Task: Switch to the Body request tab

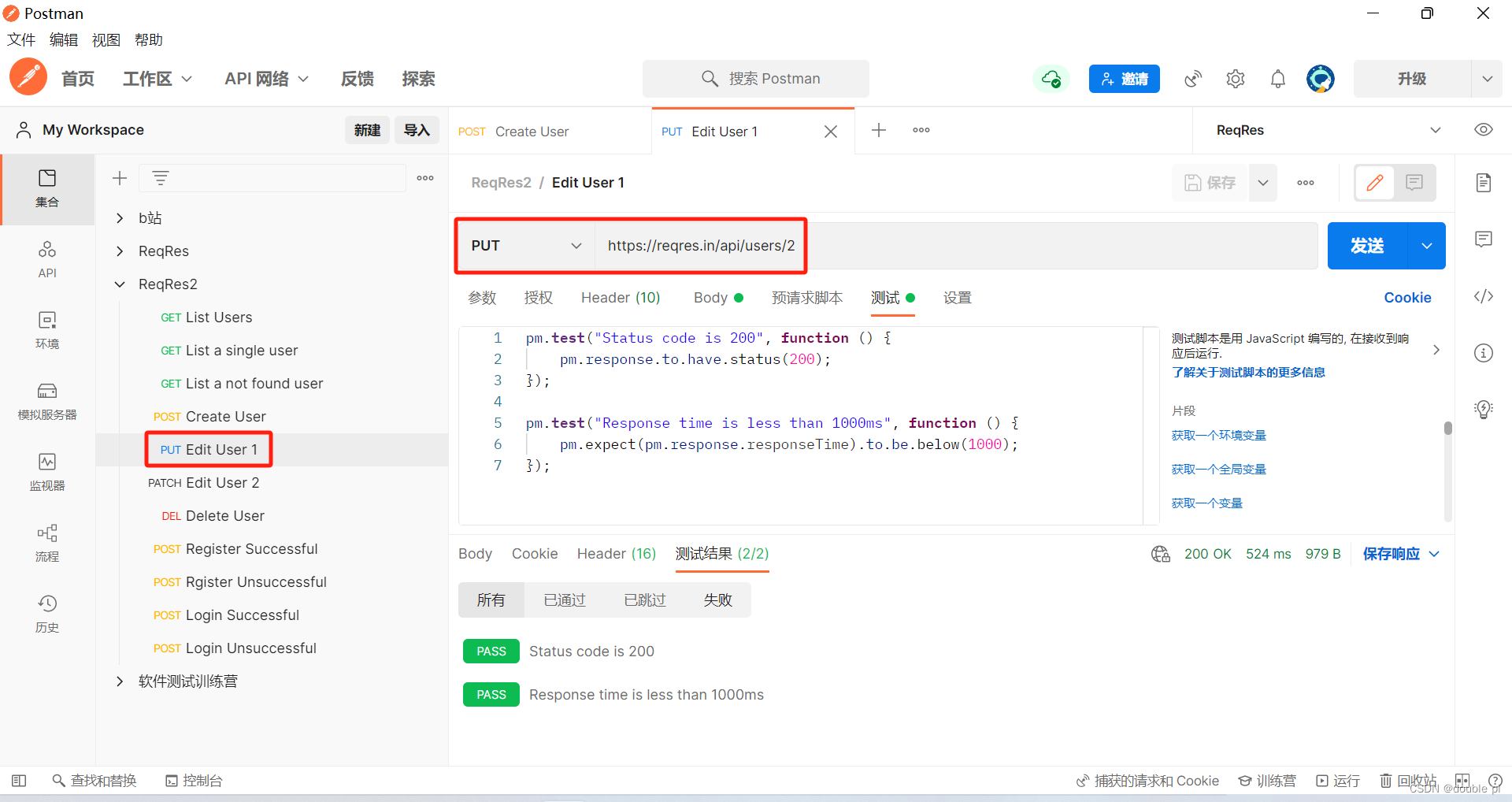Action: tap(718, 298)
